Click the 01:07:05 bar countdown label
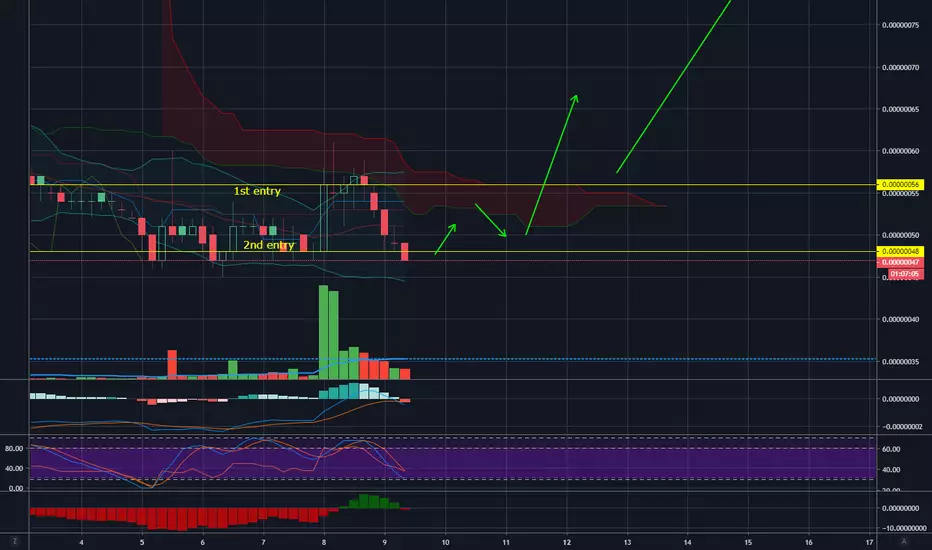The image size is (932, 550). (x=905, y=274)
